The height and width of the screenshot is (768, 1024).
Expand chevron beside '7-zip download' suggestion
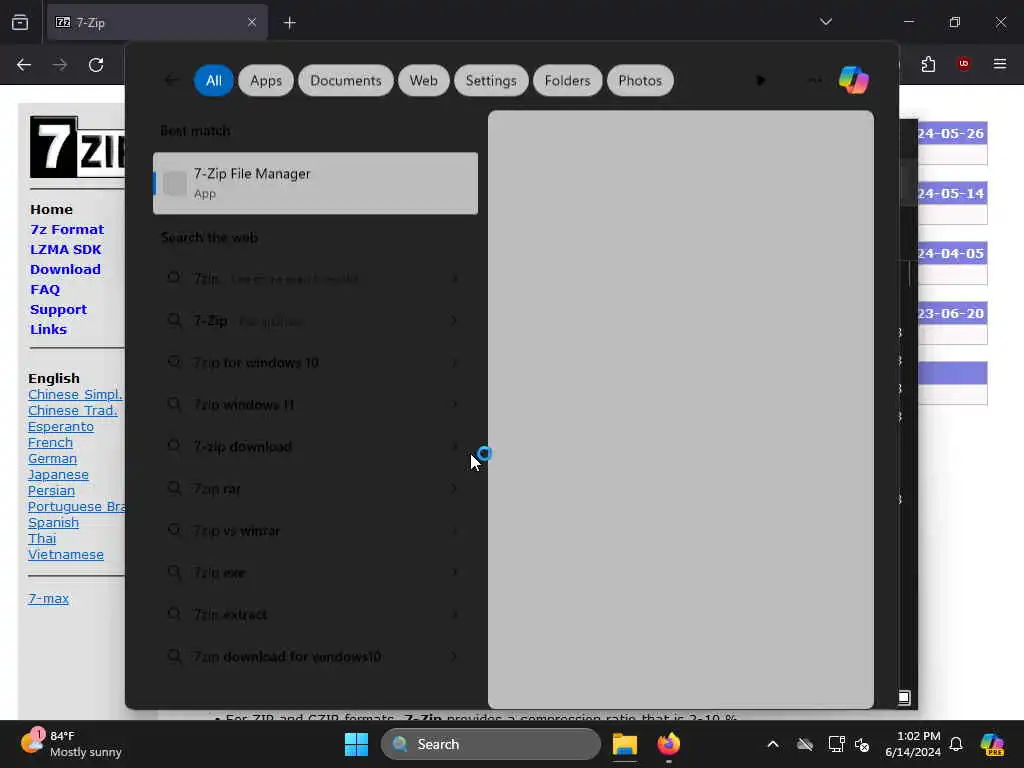(455, 446)
